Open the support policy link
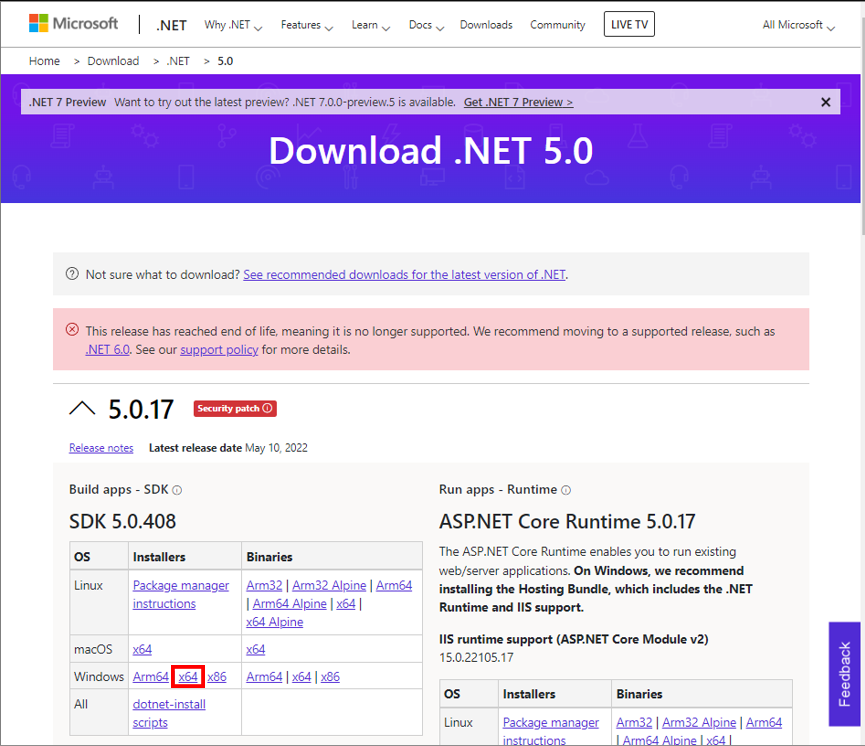Screen dimensions: 865x746 point(219,350)
